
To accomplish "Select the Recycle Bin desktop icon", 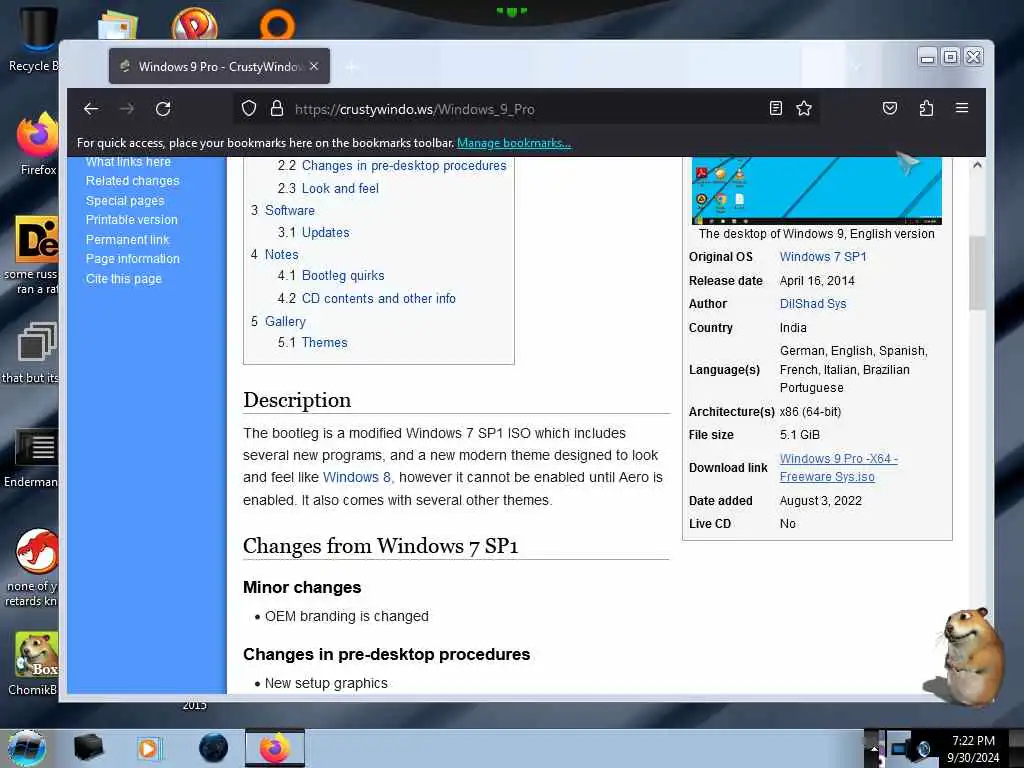I will click(36, 39).
